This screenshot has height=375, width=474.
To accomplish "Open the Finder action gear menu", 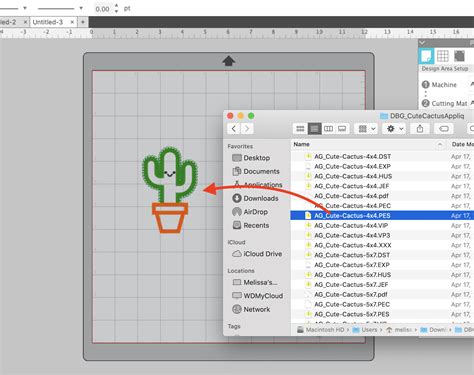I will click(394, 129).
